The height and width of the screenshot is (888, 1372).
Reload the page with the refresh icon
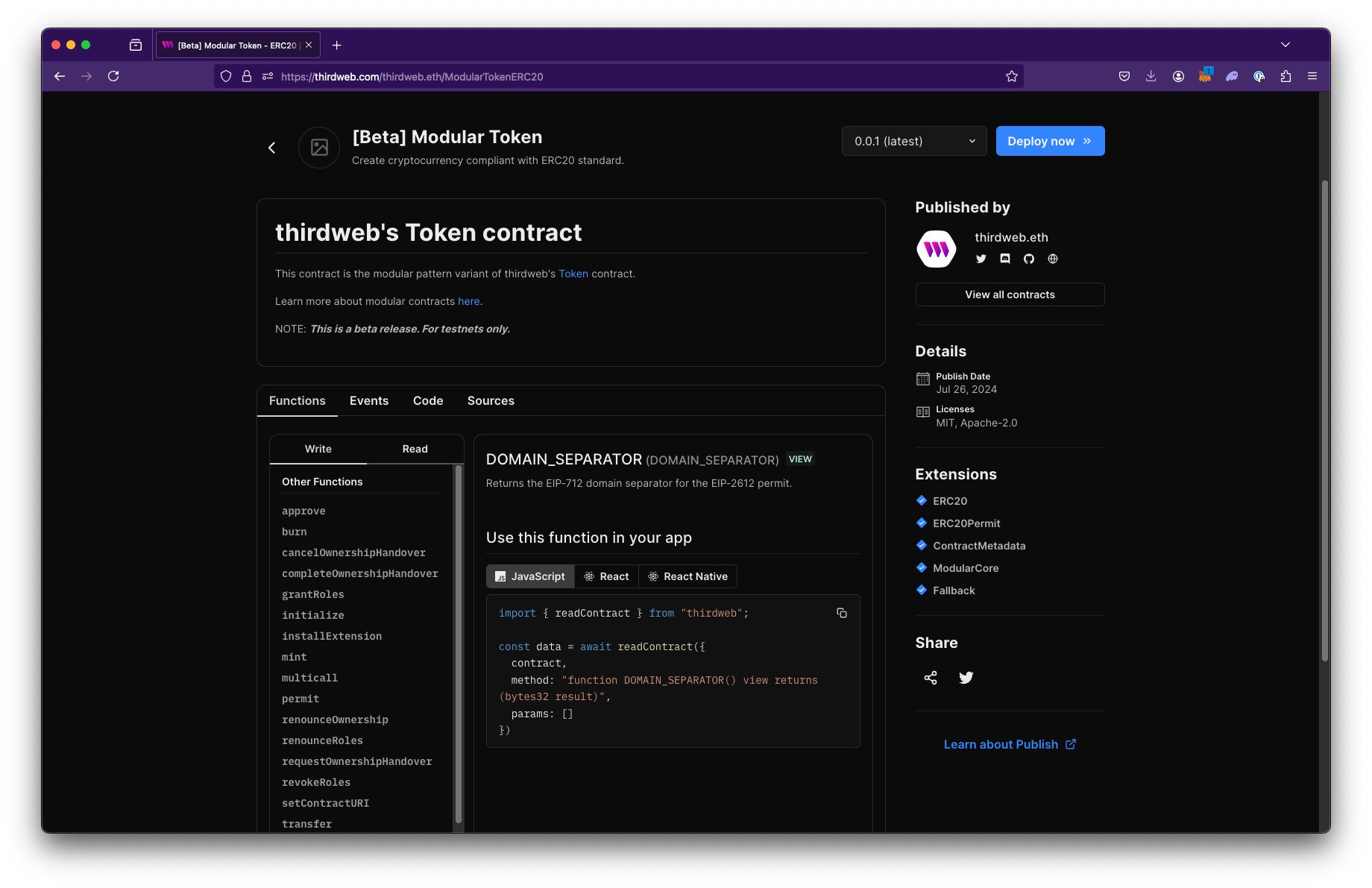[x=113, y=76]
